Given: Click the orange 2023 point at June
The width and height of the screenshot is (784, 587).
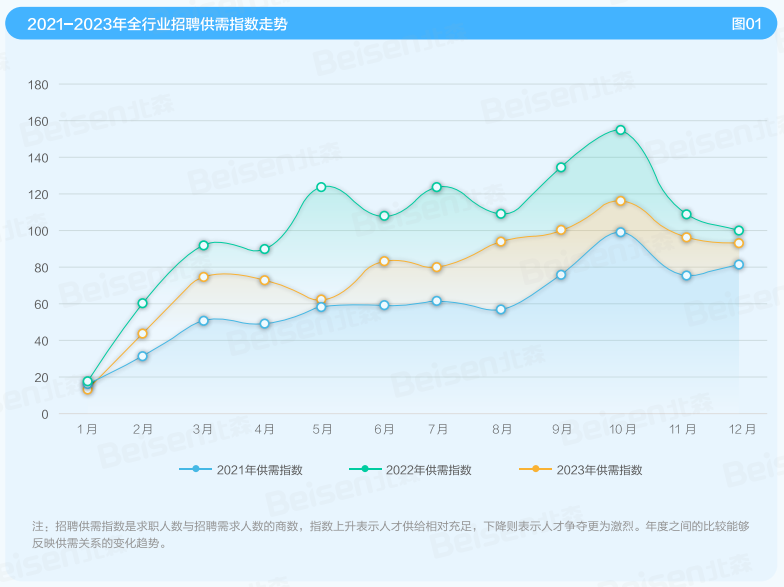Looking at the screenshot, I should [x=384, y=261].
